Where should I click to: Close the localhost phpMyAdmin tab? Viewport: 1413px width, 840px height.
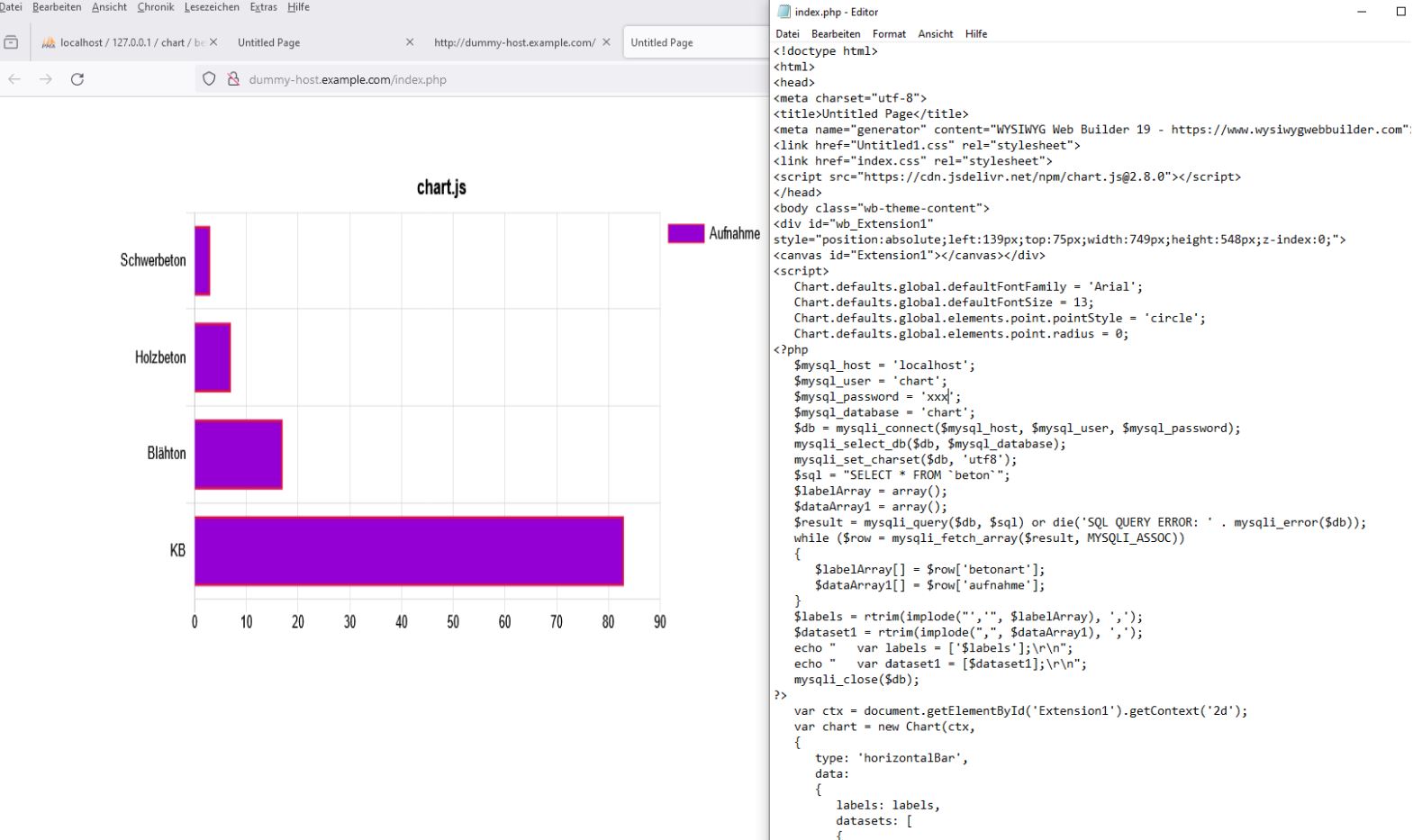213,42
